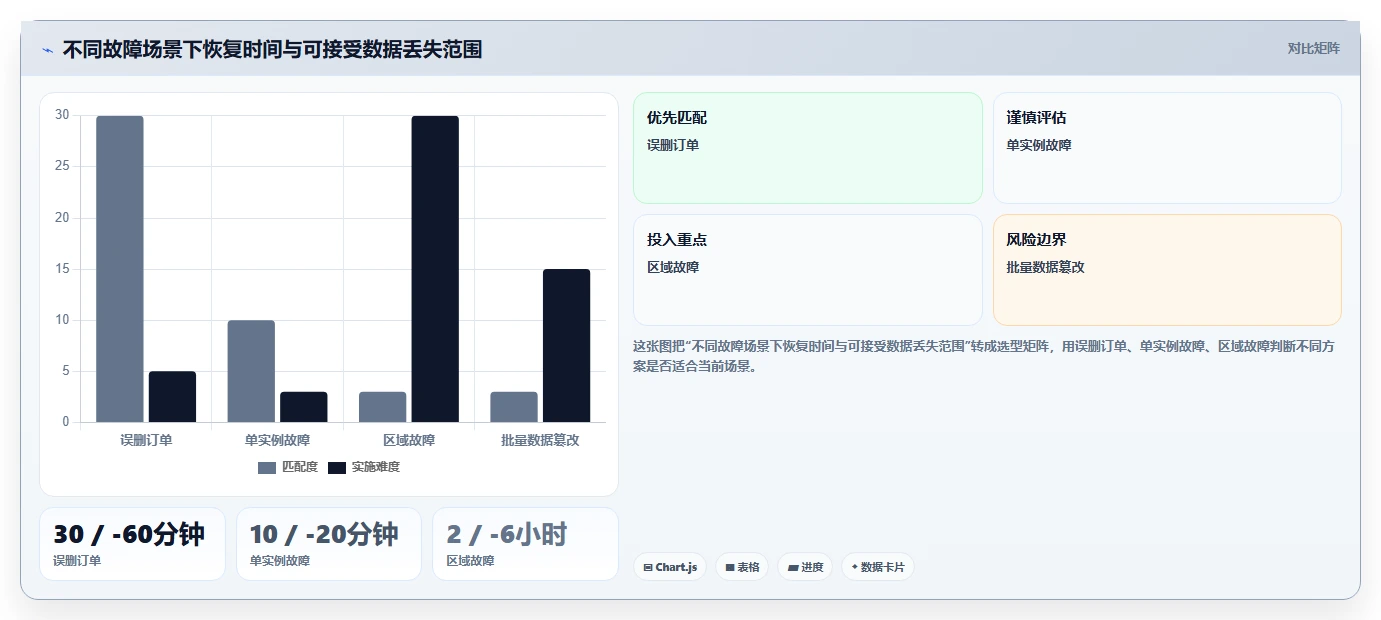The image size is (1381, 620).
Task: Click the 实施难度 legend color box
Action: [x=337, y=468]
